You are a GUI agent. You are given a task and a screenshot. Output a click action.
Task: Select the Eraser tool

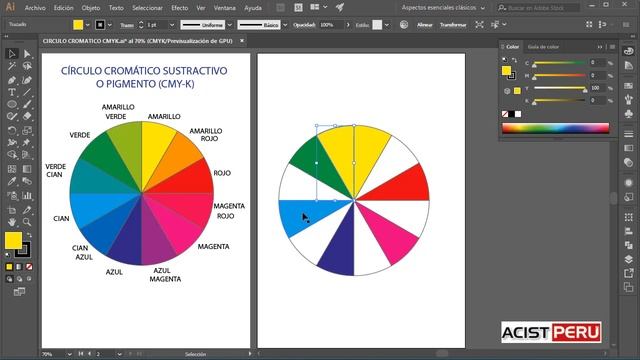tap(27, 116)
